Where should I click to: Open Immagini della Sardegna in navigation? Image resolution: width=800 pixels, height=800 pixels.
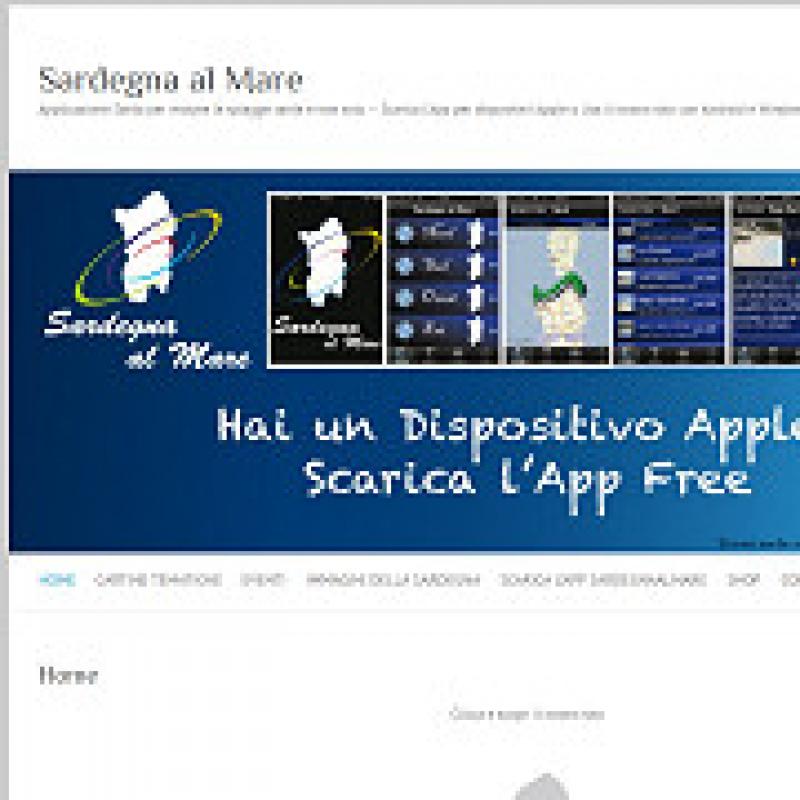coord(393,580)
